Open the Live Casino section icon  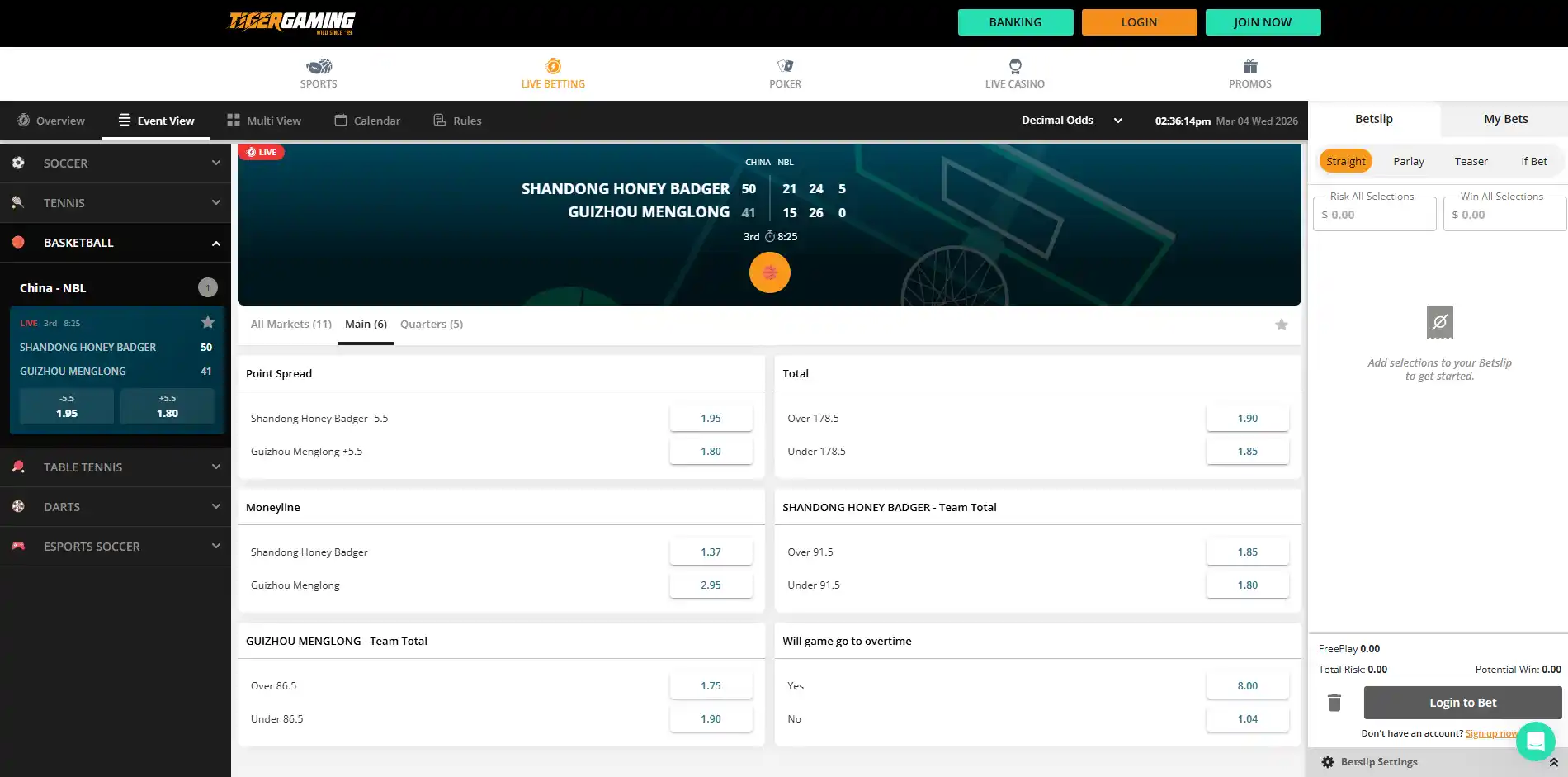point(1015,66)
